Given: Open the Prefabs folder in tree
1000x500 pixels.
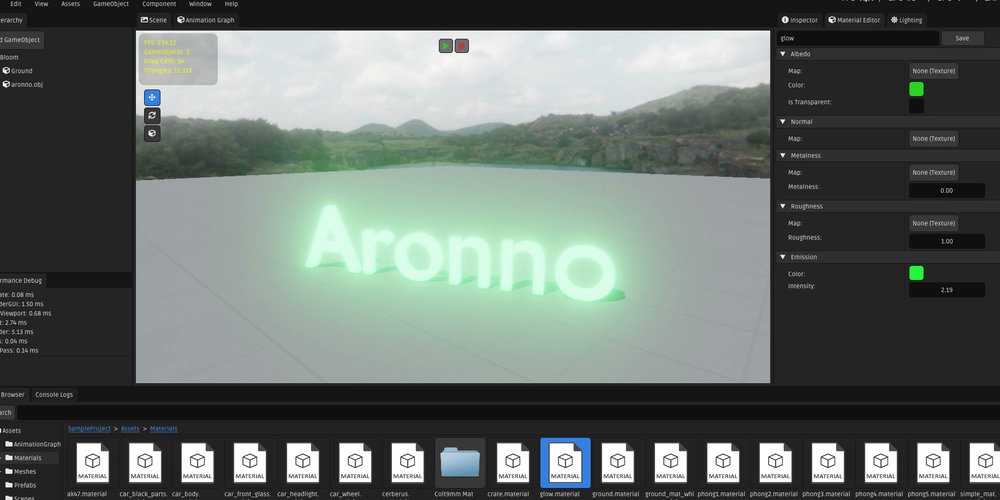Looking at the screenshot, I should click(21, 485).
